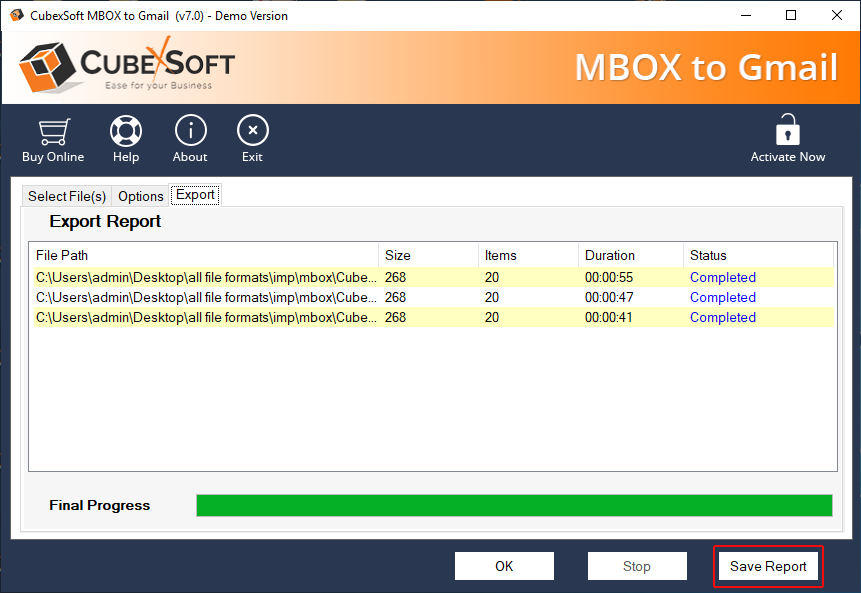Click the Activate Now padlock icon

point(788,131)
